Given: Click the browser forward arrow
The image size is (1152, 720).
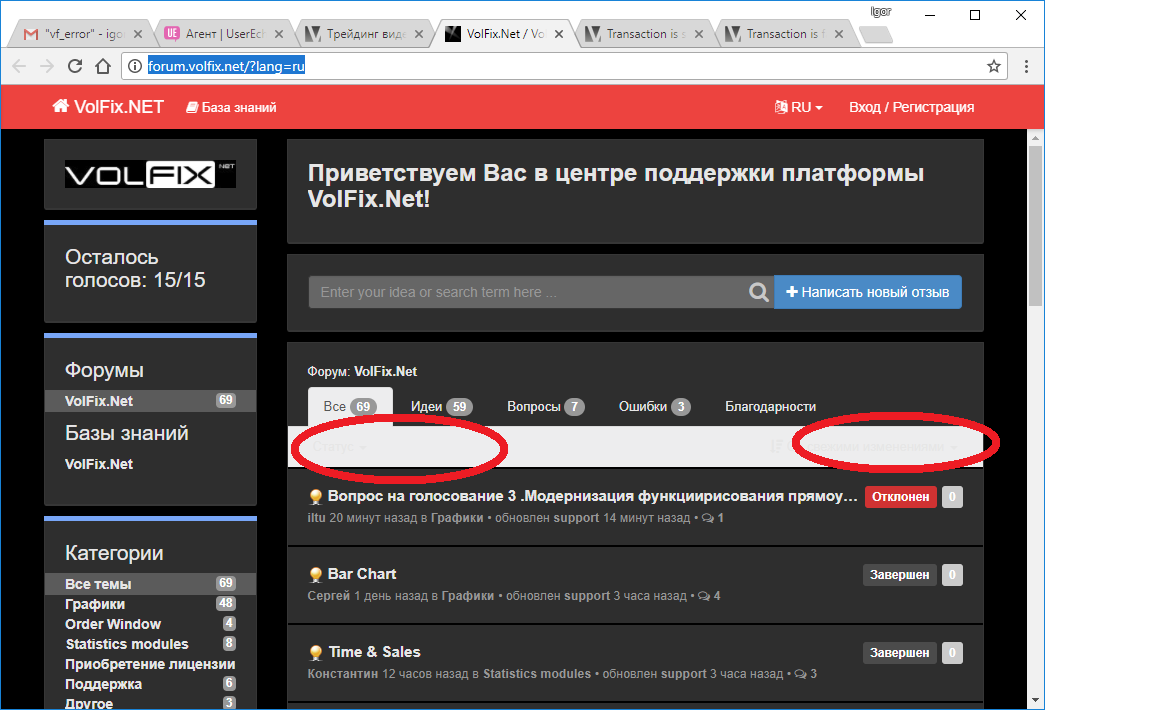Looking at the screenshot, I should (47, 66).
